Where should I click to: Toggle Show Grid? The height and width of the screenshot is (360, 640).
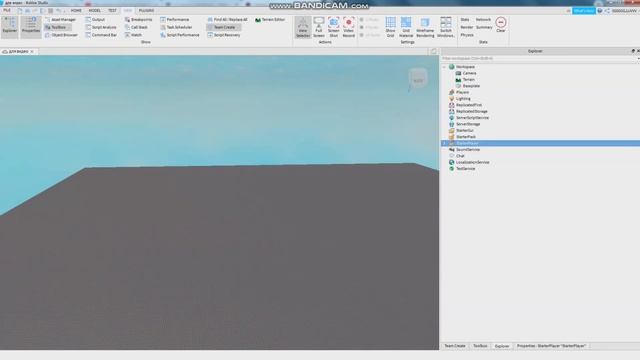click(391, 27)
